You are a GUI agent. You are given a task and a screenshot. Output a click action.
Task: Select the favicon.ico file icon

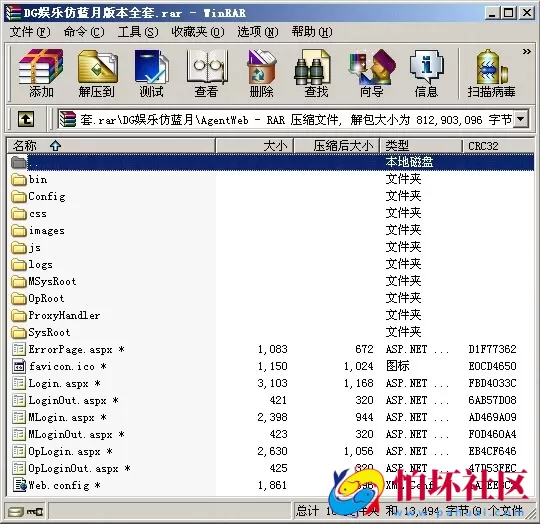[19, 366]
